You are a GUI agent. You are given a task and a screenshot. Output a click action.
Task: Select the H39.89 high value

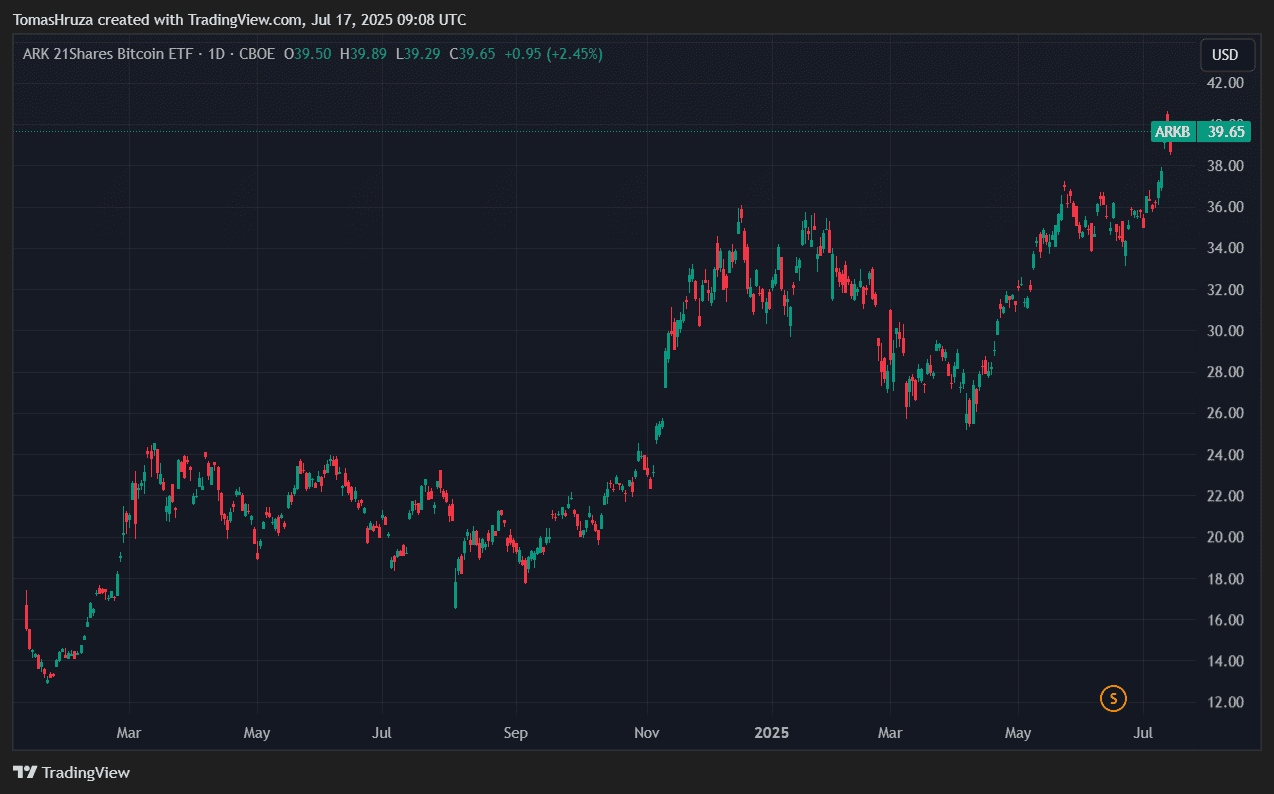point(364,54)
